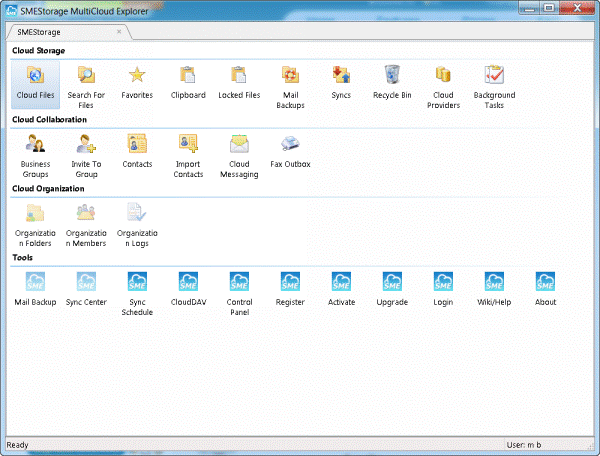
Task: Launch the Mail Backup tool
Action: [x=35, y=291]
